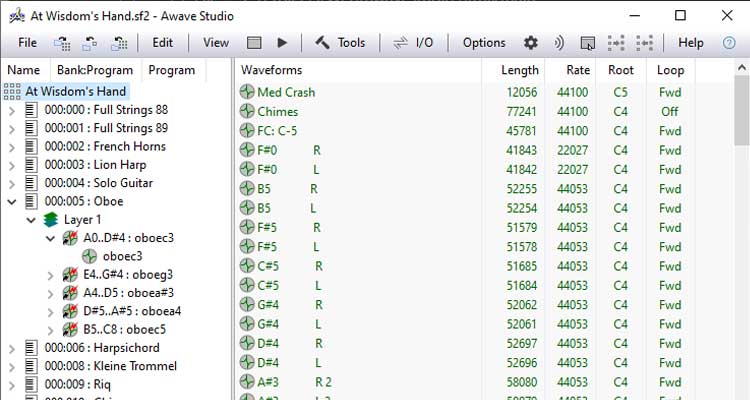Click the second file toolbar icon with arrow
750x400 pixels.
pos(90,43)
